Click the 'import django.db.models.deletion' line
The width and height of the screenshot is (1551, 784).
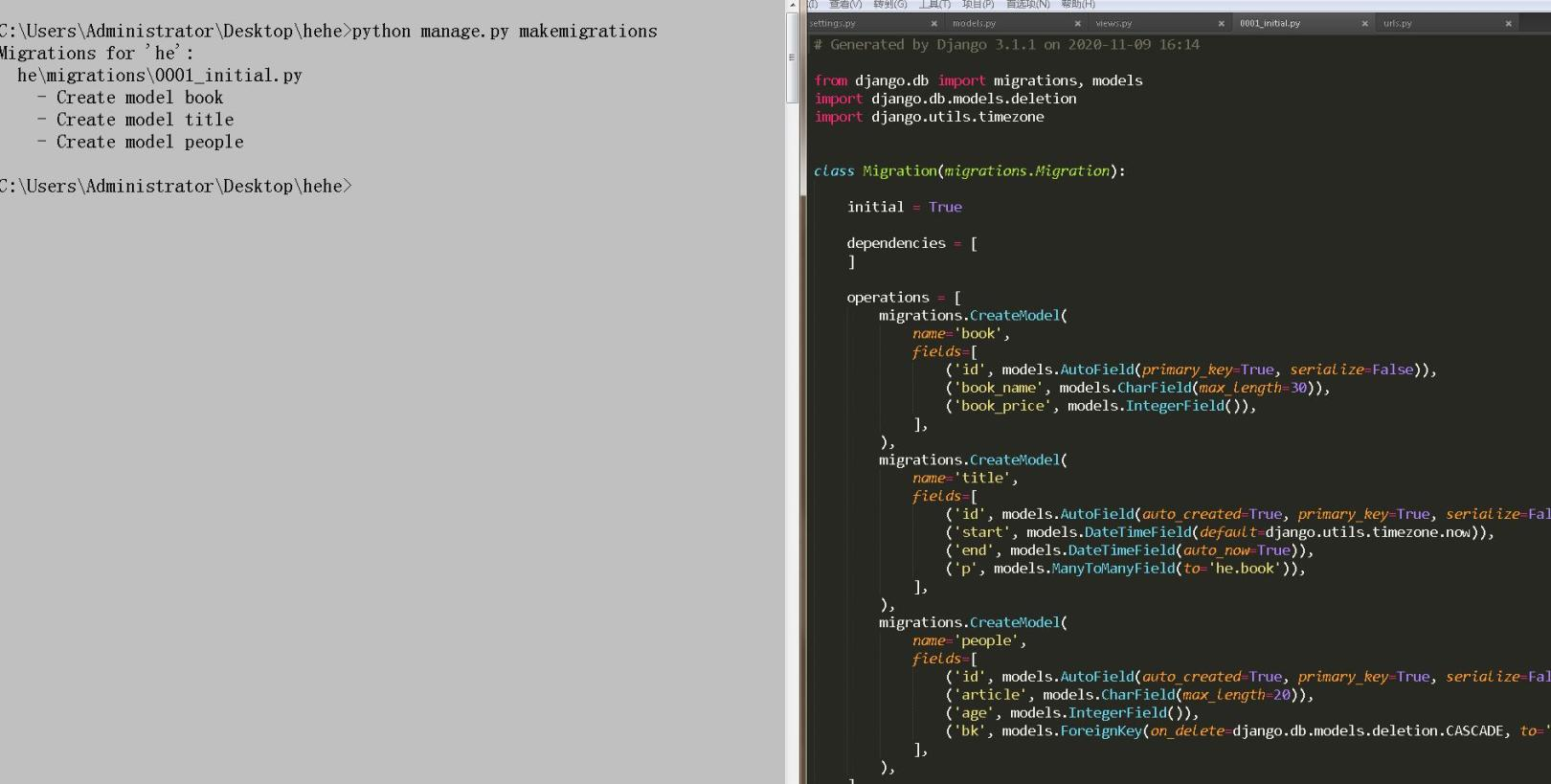pyautogui.click(x=945, y=99)
